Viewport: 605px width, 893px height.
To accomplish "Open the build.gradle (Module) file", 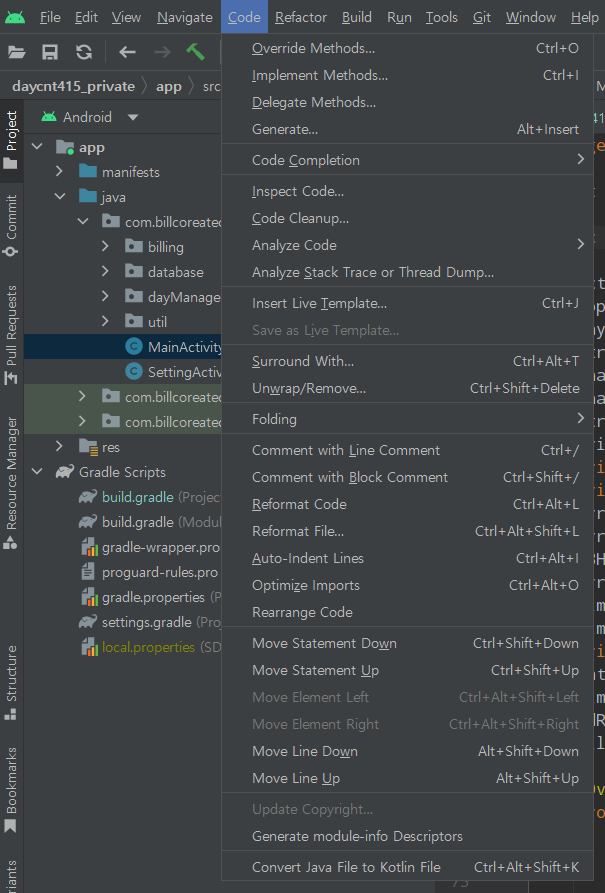I will (150, 522).
